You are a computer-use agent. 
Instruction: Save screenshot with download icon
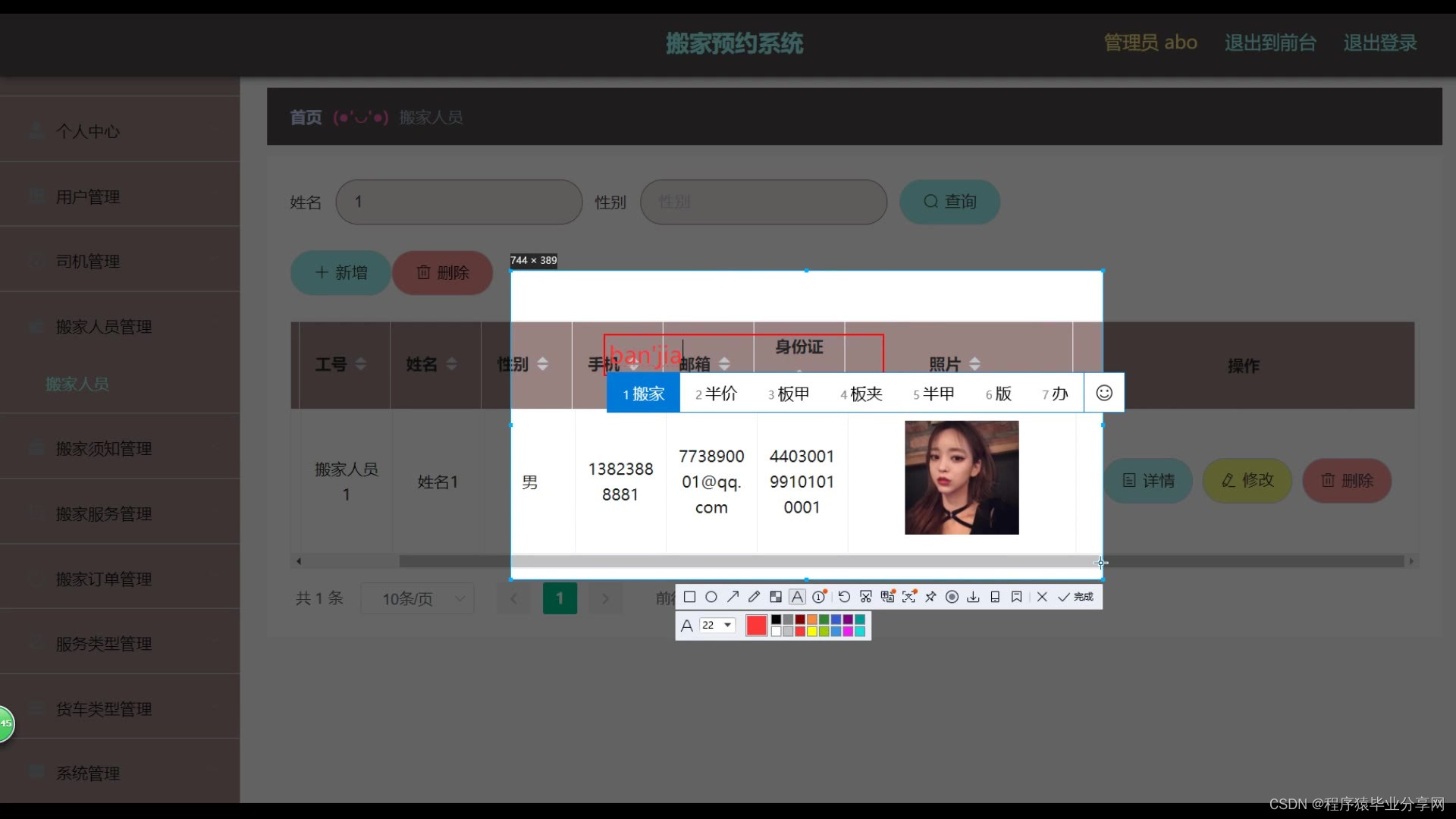[973, 597]
